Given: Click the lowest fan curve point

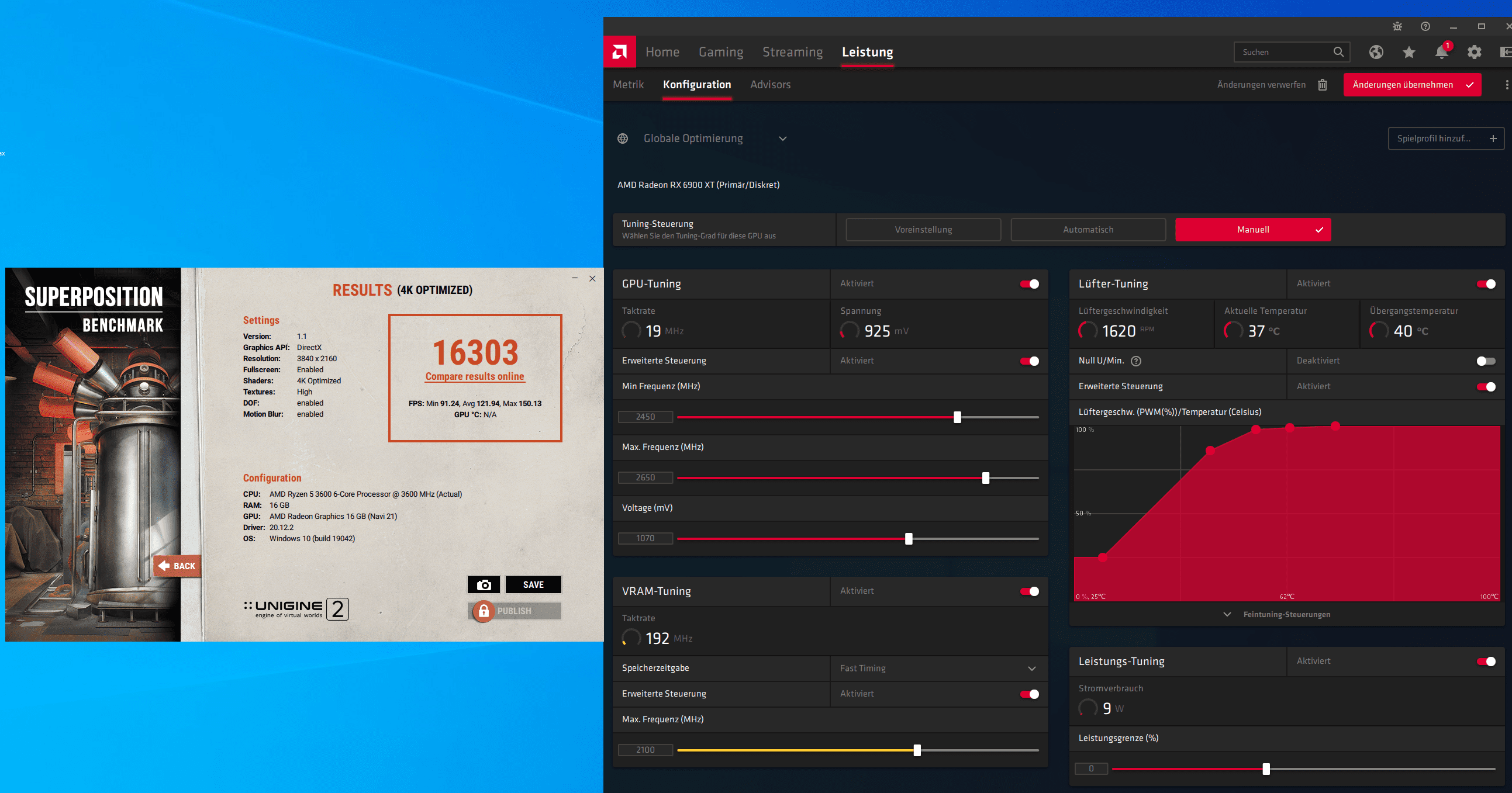Looking at the screenshot, I should click(x=1103, y=557).
